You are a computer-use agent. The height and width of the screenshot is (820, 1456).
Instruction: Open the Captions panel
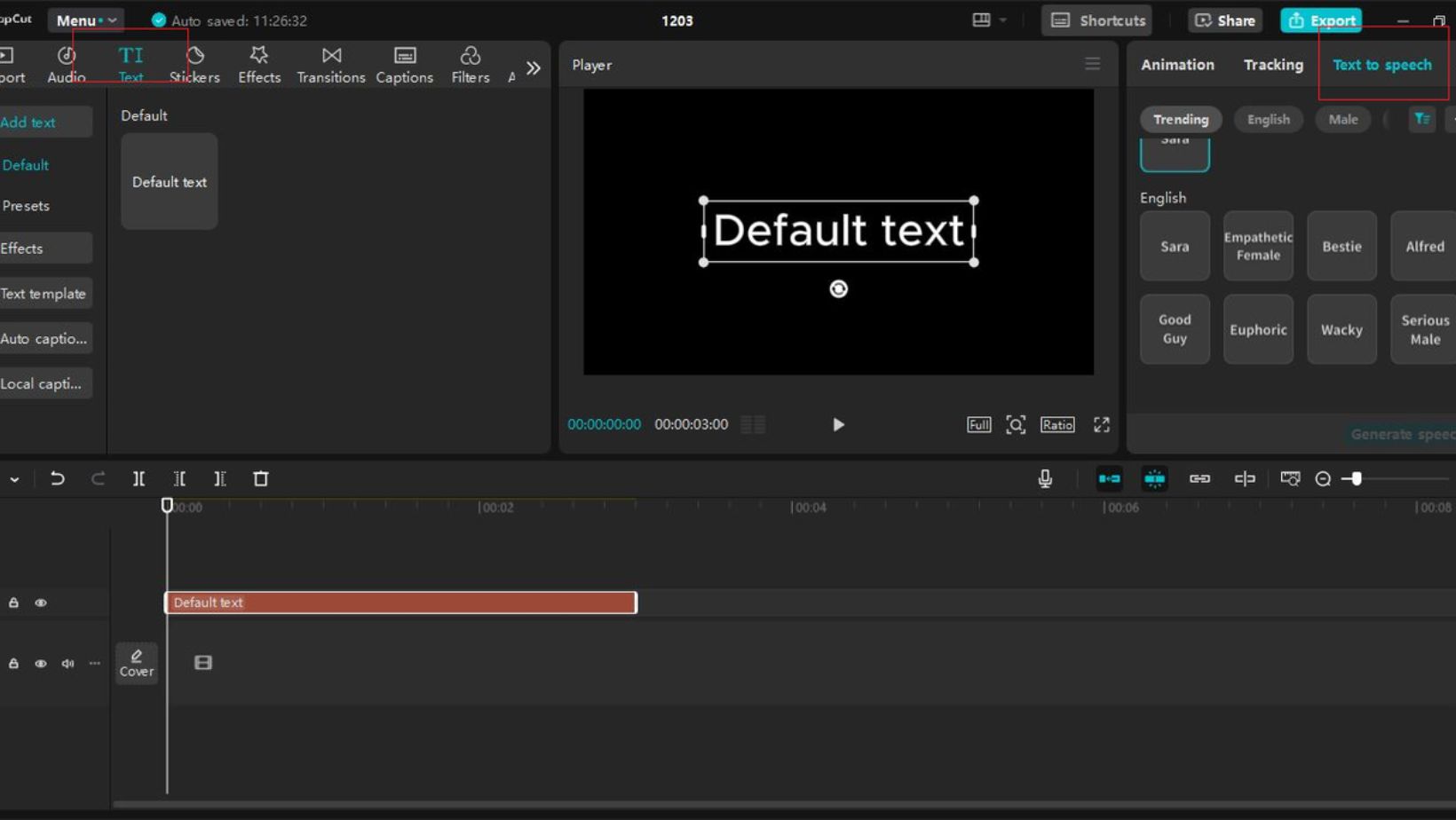click(x=405, y=65)
